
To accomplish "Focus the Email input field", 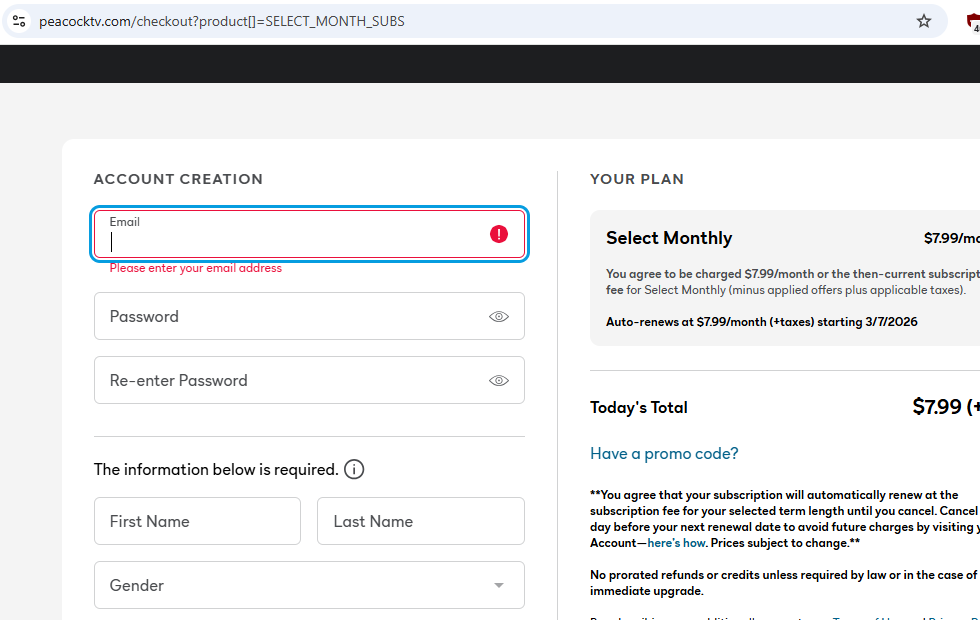I will pos(309,234).
